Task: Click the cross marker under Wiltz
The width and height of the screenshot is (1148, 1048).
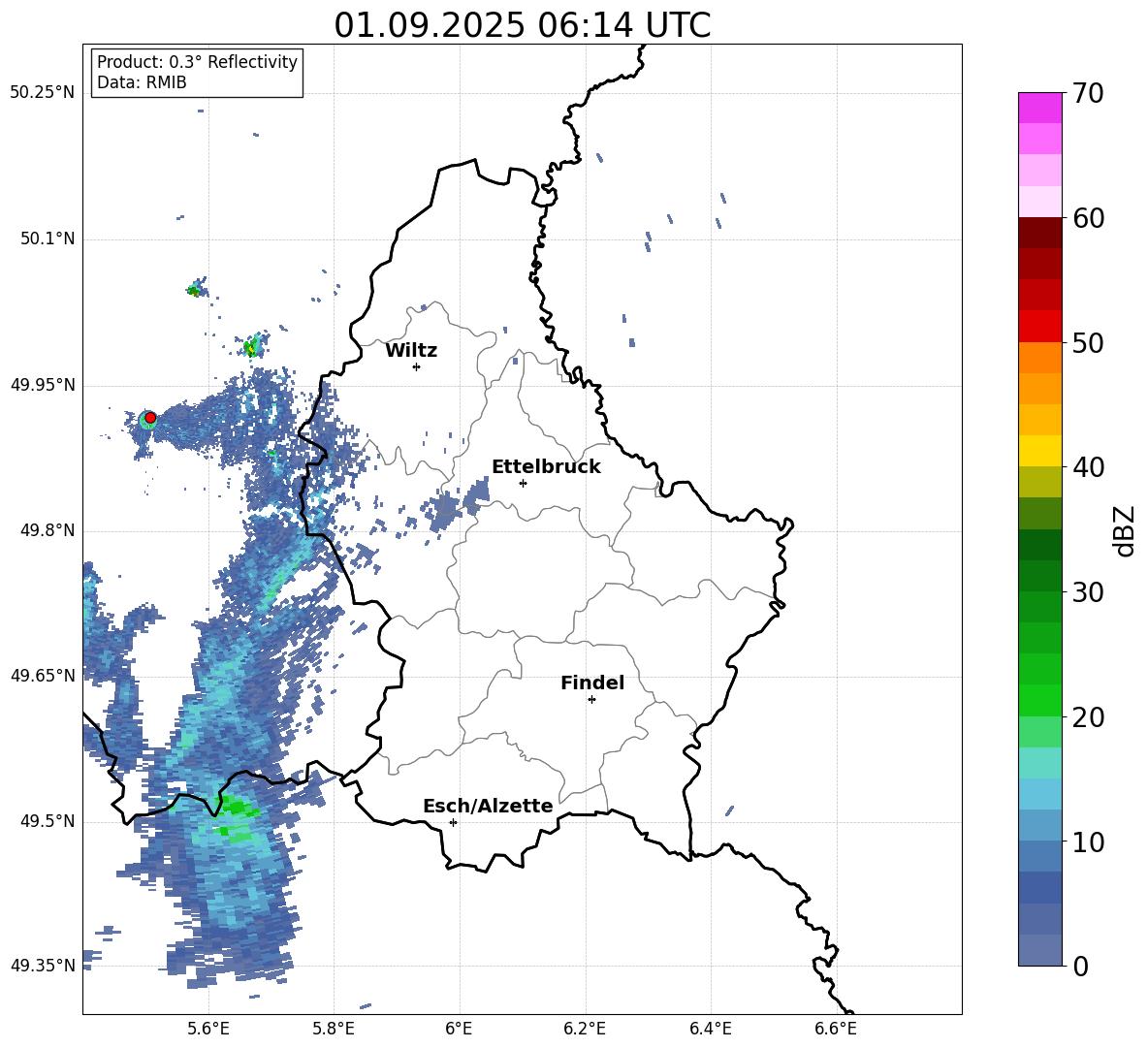Action: coord(417,366)
